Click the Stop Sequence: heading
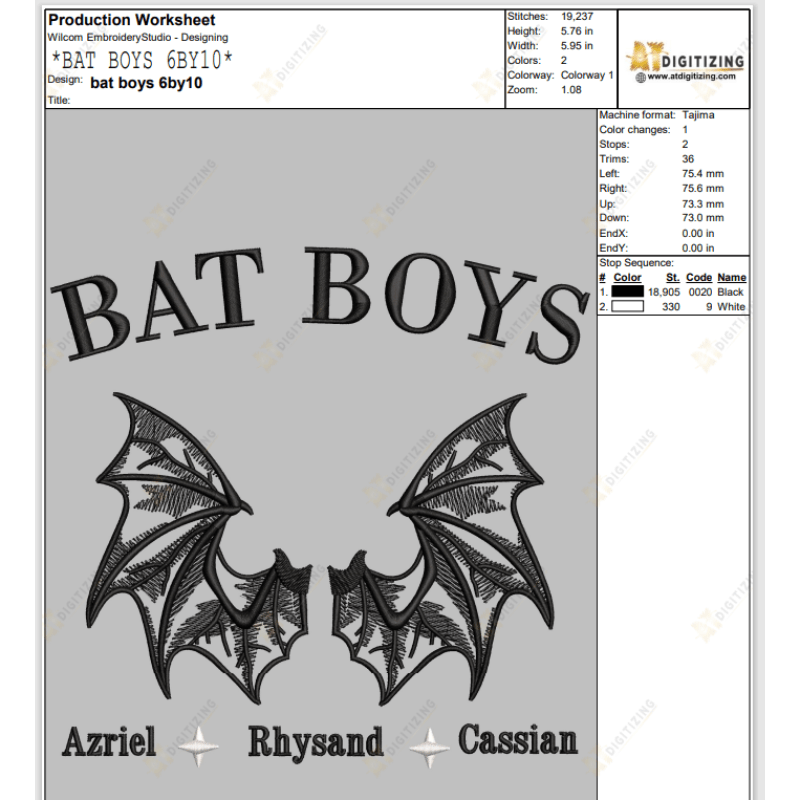Viewport: 800px width, 800px height. [x=637, y=263]
